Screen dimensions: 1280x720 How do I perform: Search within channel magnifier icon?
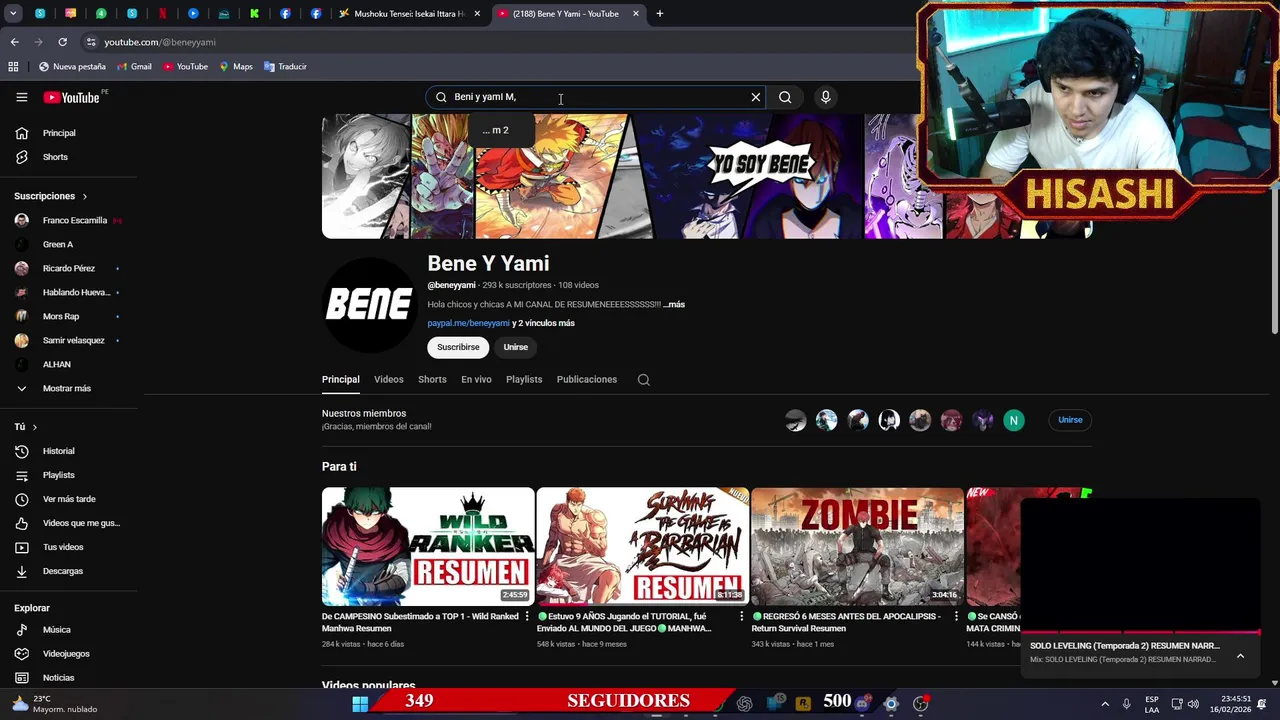(x=644, y=380)
